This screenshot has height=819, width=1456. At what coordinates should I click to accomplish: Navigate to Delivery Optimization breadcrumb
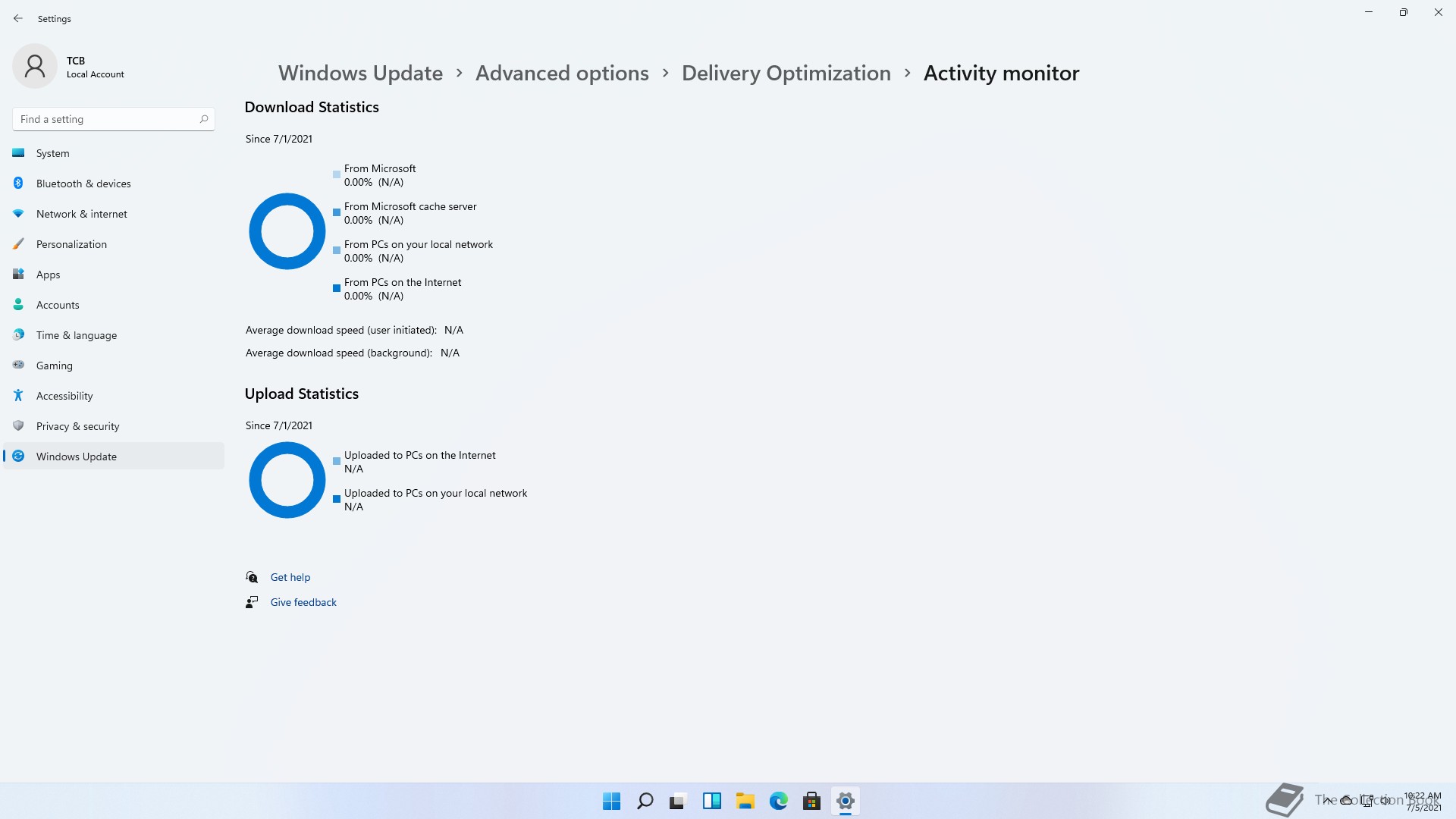pos(786,73)
